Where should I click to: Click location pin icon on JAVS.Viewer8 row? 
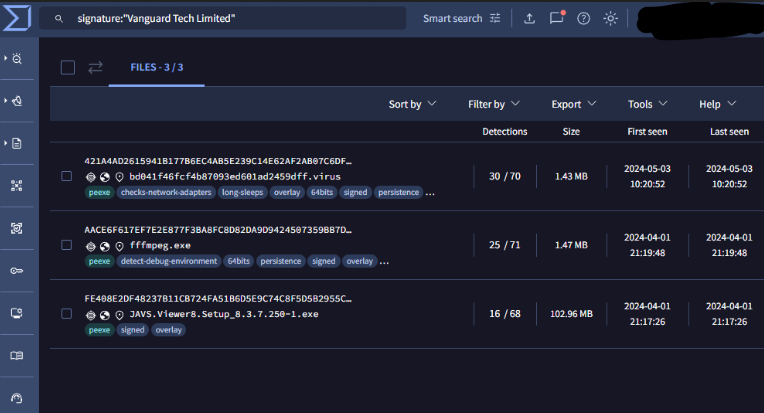[x=119, y=315]
